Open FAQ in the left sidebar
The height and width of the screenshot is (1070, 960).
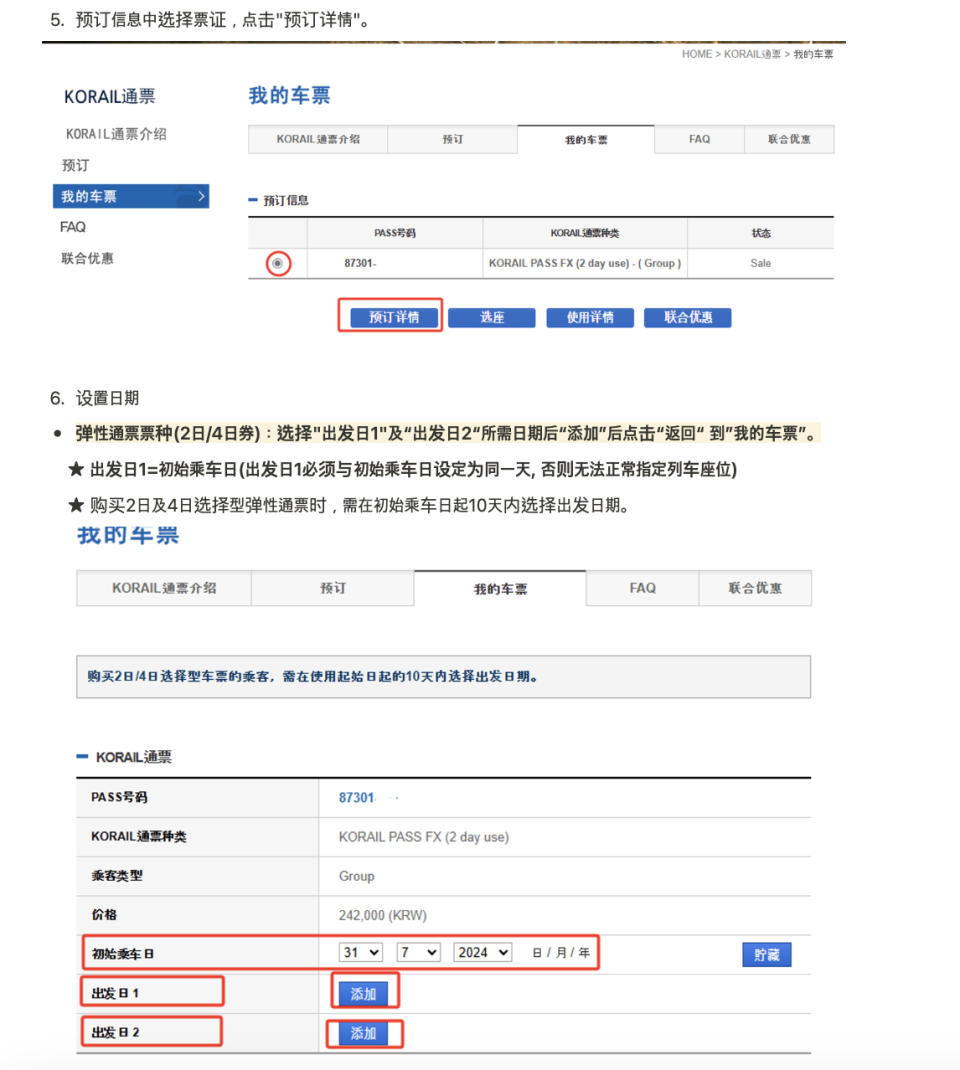pos(73,227)
